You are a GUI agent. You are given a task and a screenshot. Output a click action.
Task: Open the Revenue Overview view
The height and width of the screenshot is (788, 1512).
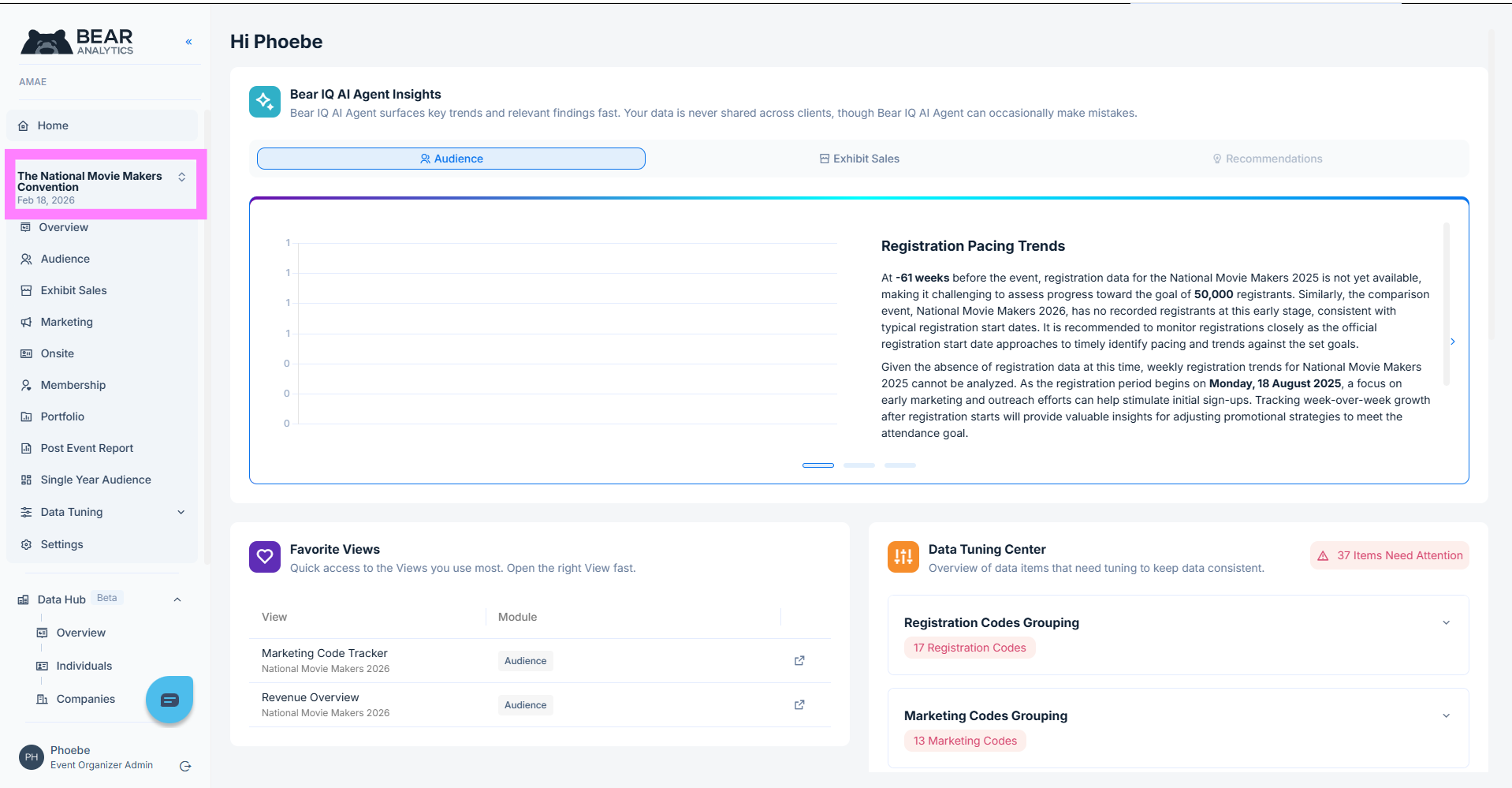311,697
